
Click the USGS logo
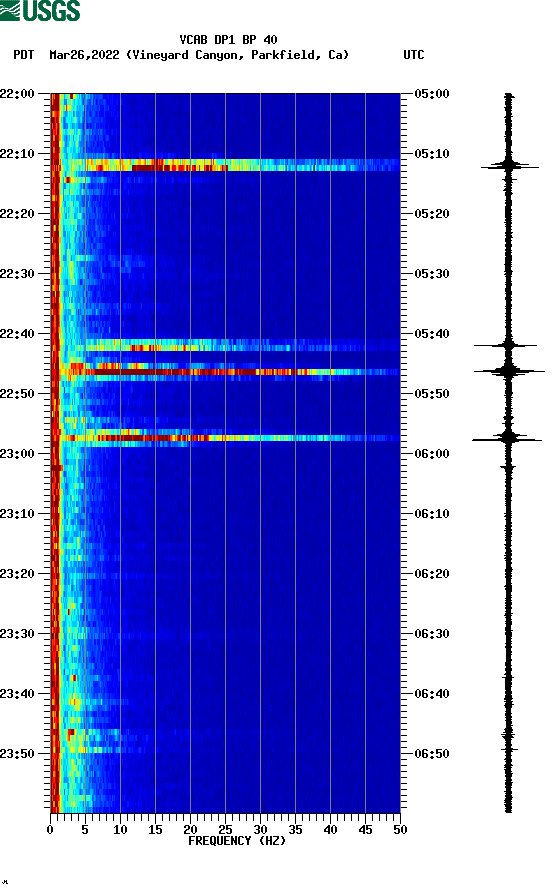coord(40,10)
